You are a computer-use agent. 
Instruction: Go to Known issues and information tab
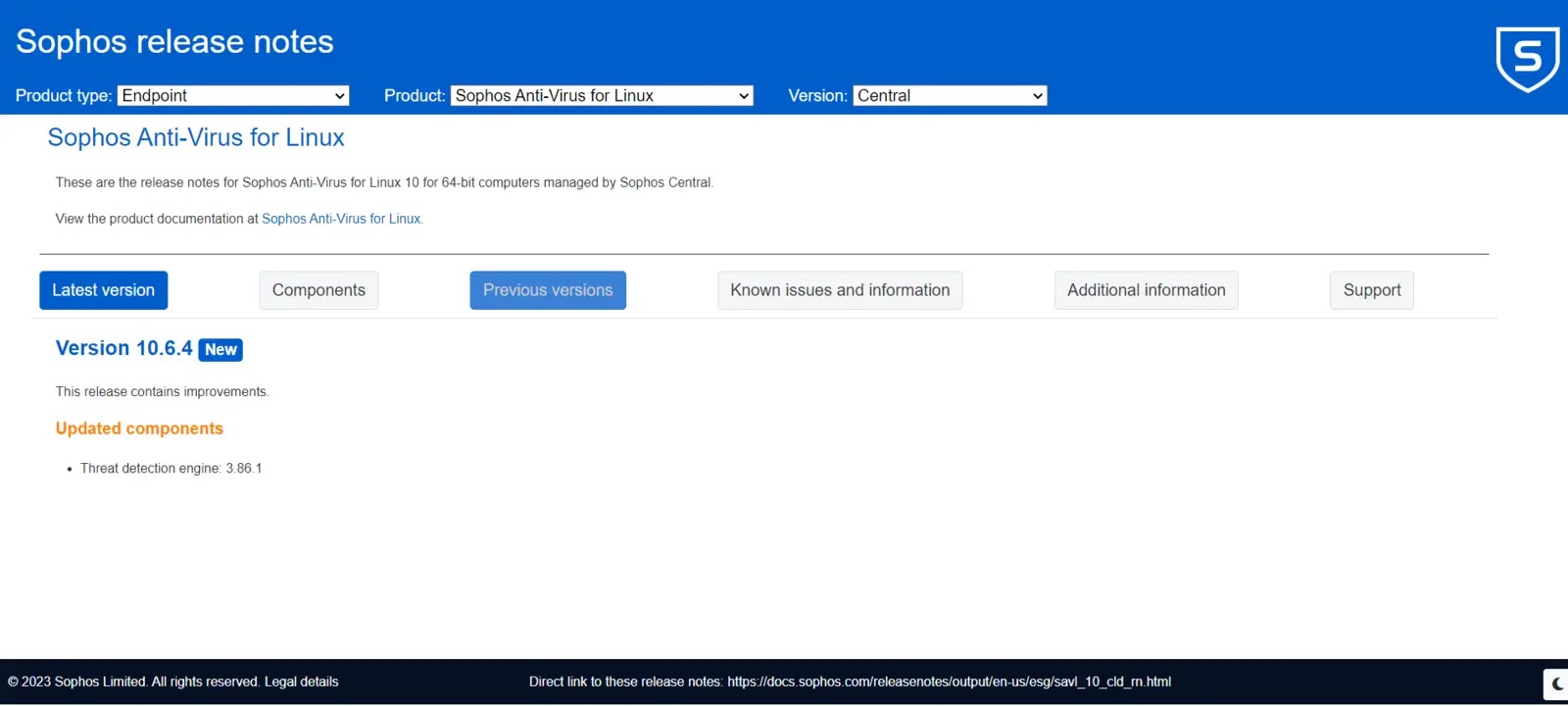pos(840,290)
